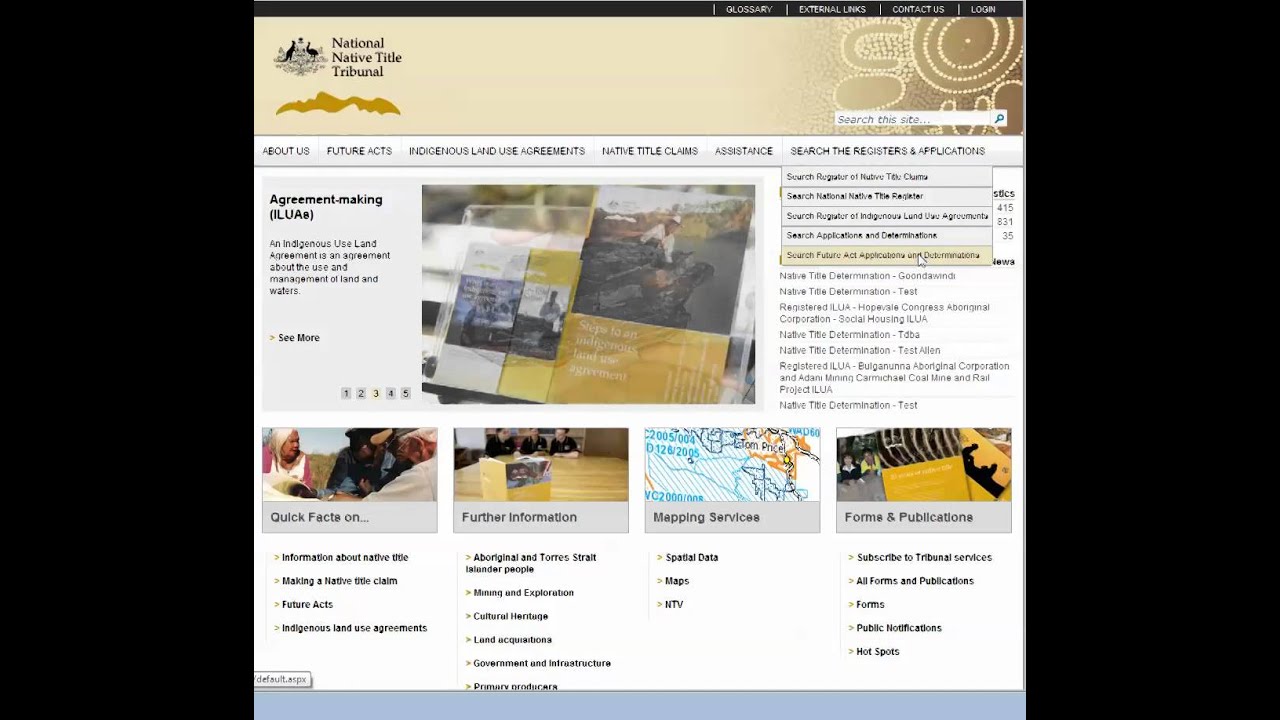Open Public Notifications link

[899, 628]
